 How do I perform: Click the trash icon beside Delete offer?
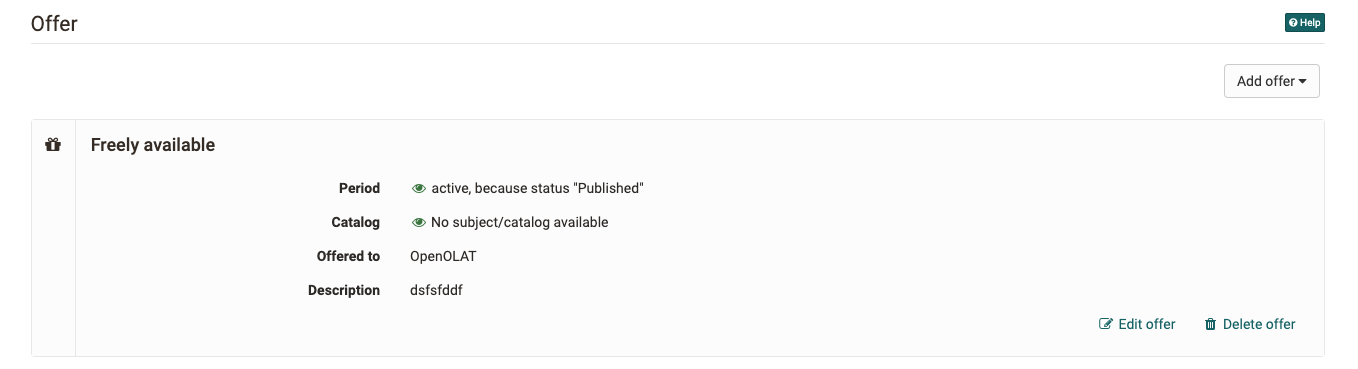tap(1211, 324)
